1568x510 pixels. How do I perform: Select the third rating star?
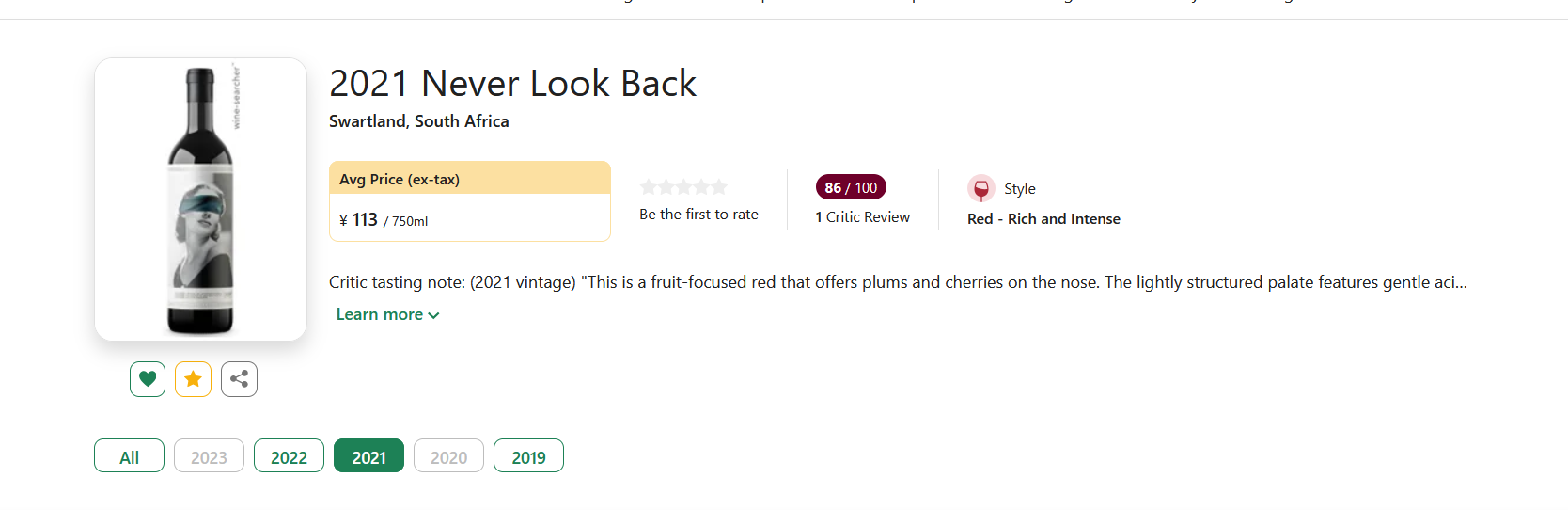tap(683, 187)
